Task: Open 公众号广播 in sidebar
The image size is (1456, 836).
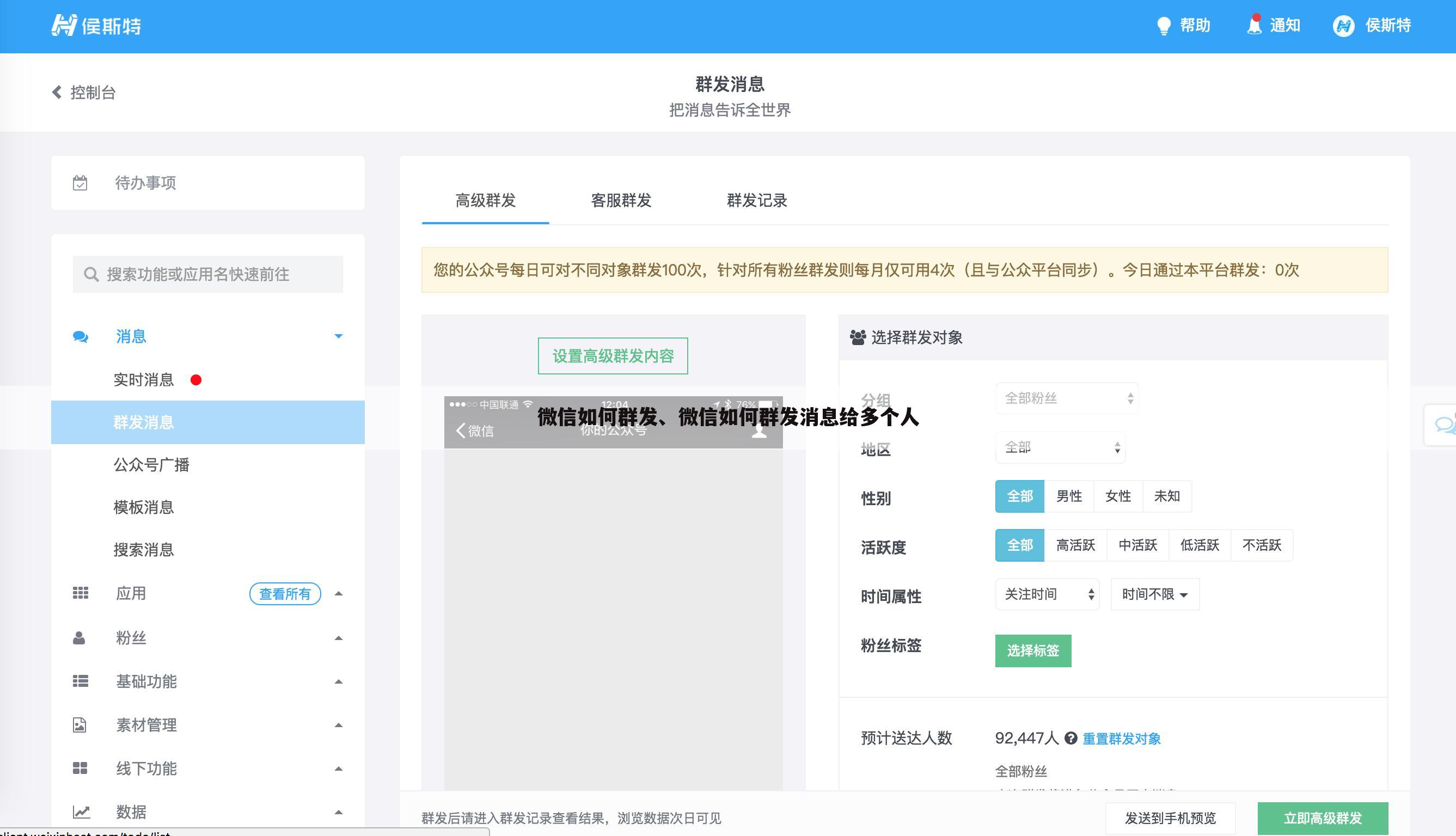Action: click(151, 464)
